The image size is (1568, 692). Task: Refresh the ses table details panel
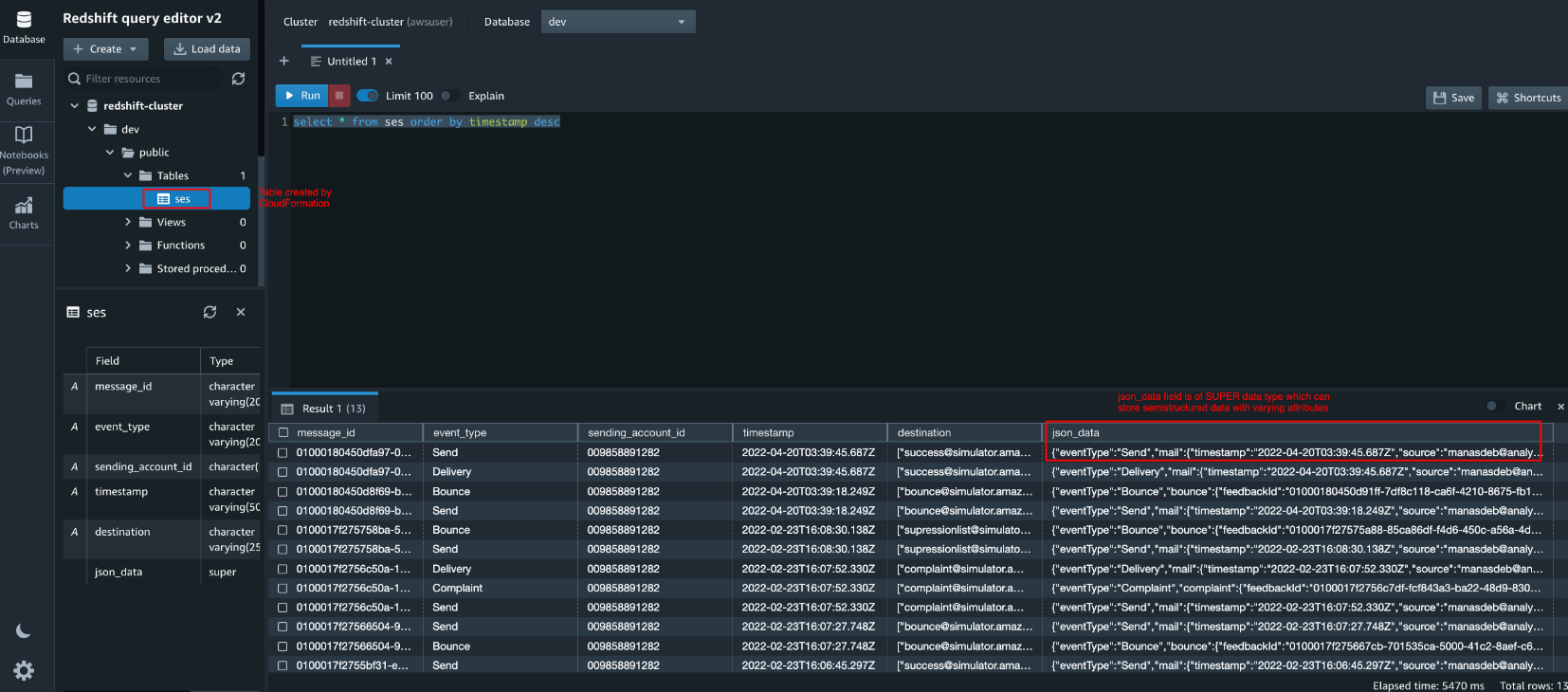pyautogui.click(x=210, y=312)
